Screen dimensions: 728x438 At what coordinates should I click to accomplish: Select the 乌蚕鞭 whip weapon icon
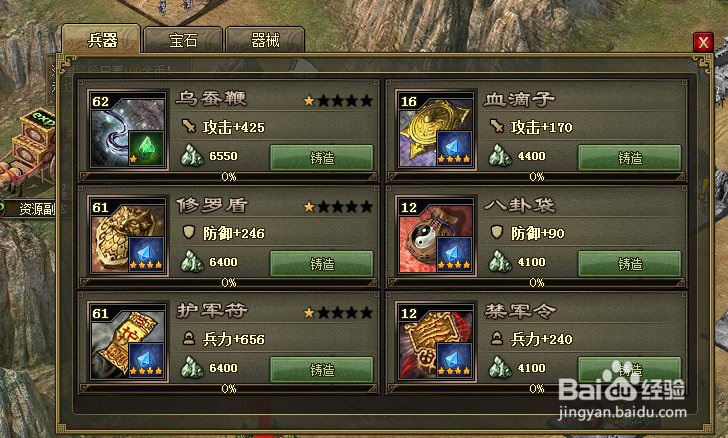click(x=128, y=130)
